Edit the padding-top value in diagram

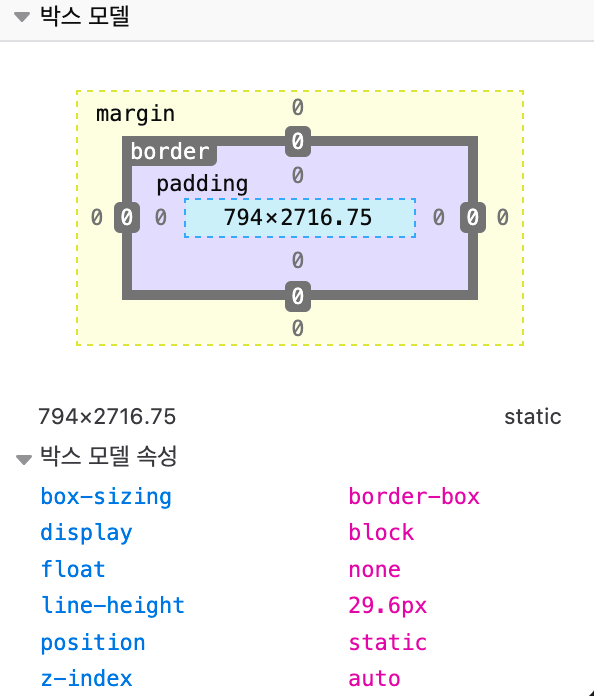click(x=297, y=175)
